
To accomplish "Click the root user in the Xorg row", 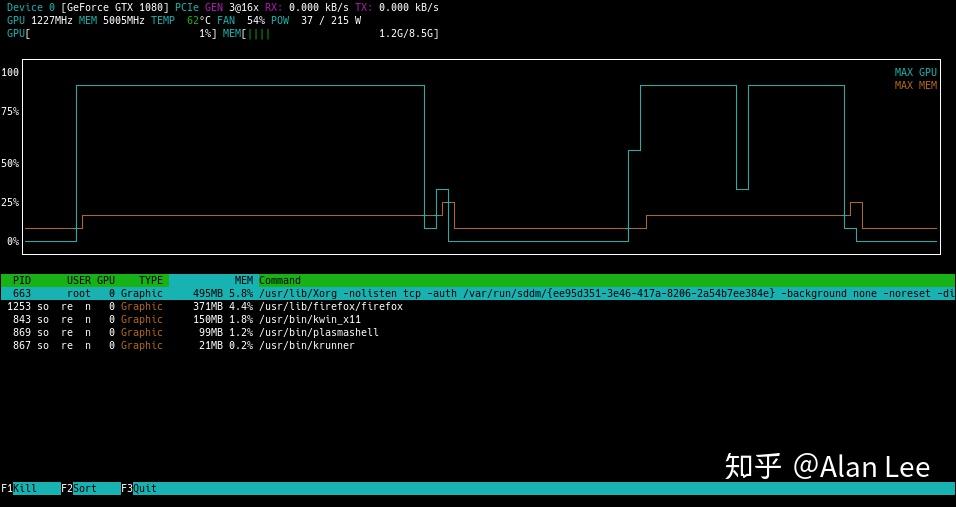I will (x=79, y=293).
